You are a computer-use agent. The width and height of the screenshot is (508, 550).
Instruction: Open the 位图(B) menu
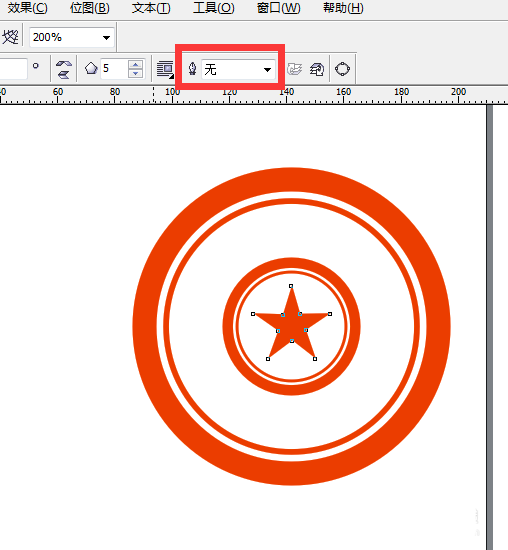[x=89, y=8]
